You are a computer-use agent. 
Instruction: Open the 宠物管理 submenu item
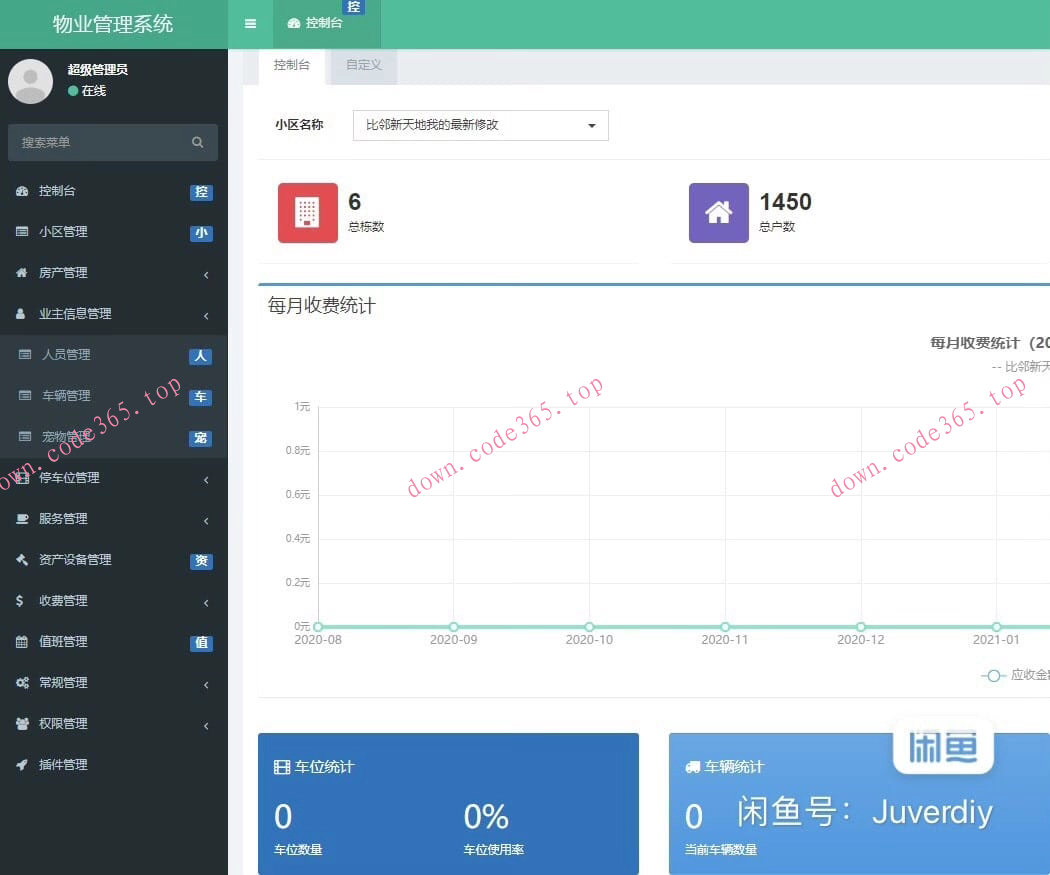coord(114,437)
